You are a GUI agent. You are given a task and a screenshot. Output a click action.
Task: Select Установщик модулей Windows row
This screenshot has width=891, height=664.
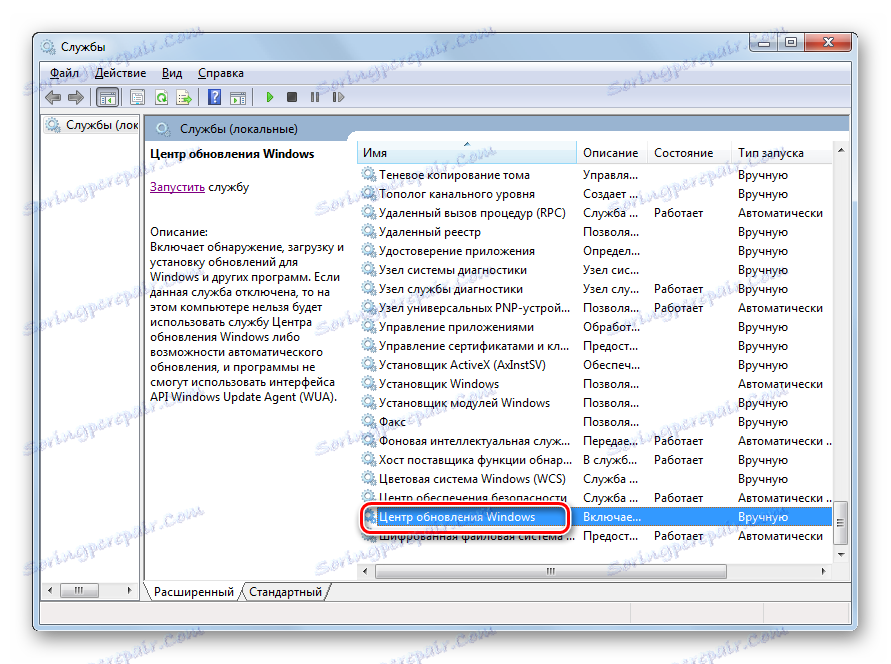coord(596,403)
